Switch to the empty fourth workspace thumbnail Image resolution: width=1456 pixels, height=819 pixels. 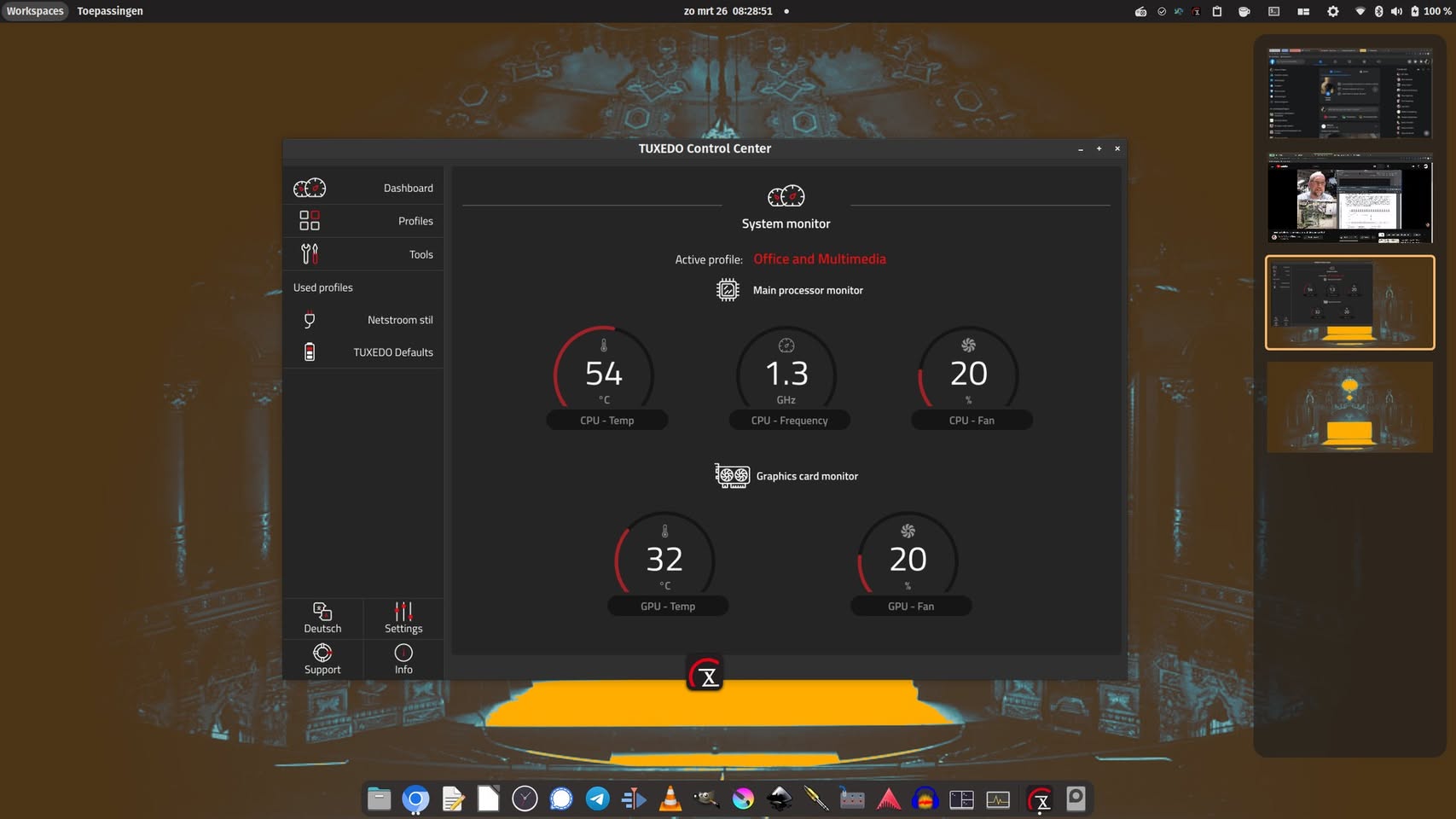click(x=1349, y=407)
